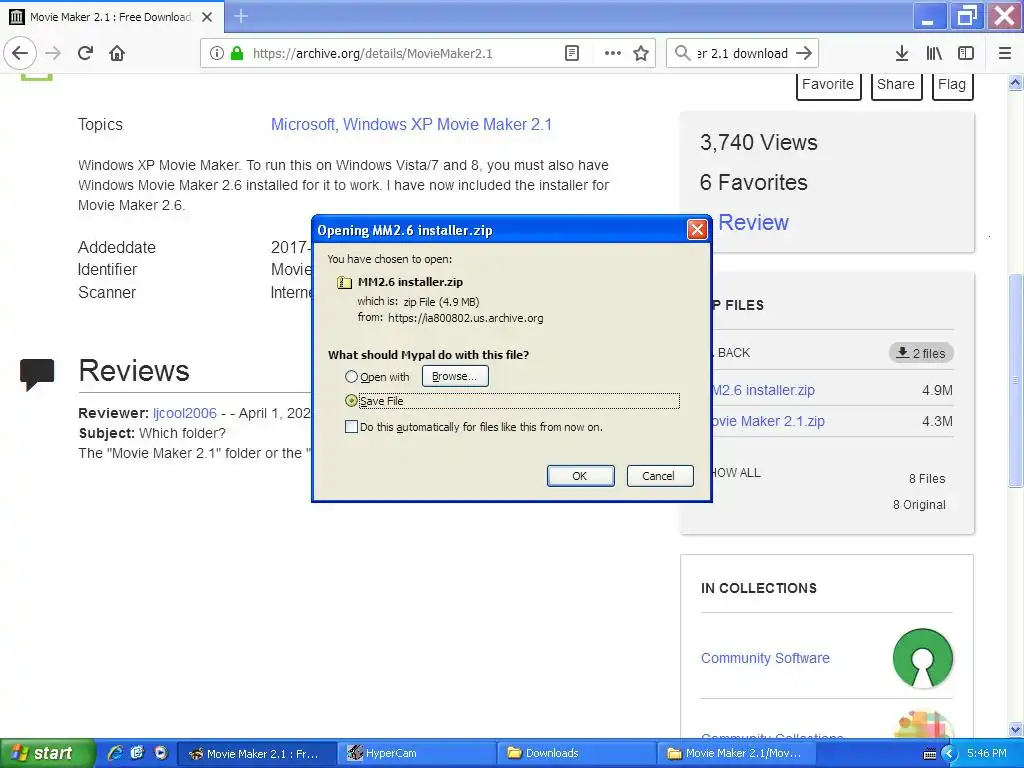Screen dimensions: 1024x768
Task: Toggle reader view icon in address bar
Action: [571, 54]
